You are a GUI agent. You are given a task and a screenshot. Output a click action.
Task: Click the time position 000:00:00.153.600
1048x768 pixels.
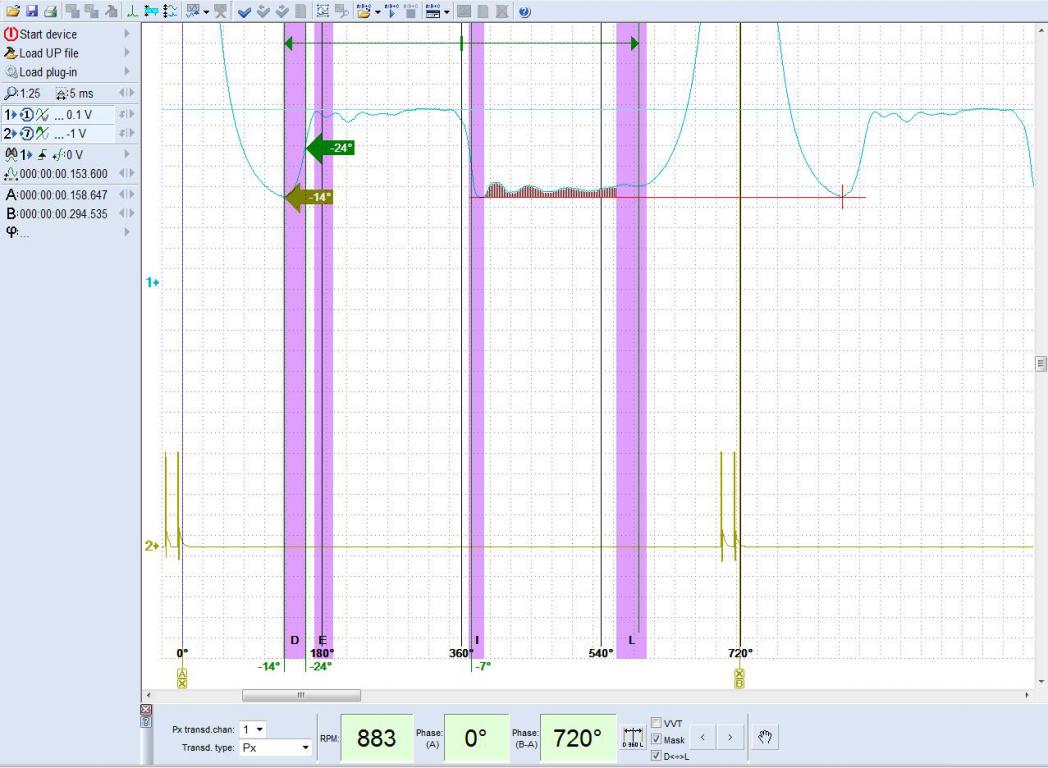click(x=63, y=173)
